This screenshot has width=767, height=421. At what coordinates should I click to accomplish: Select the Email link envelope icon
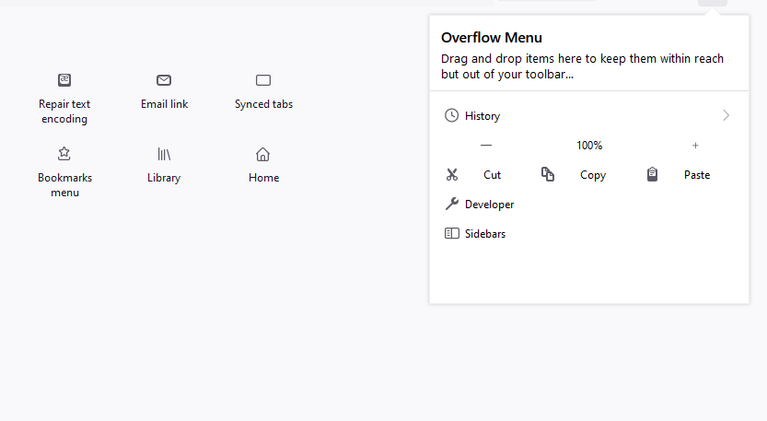[x=164, y=80]
